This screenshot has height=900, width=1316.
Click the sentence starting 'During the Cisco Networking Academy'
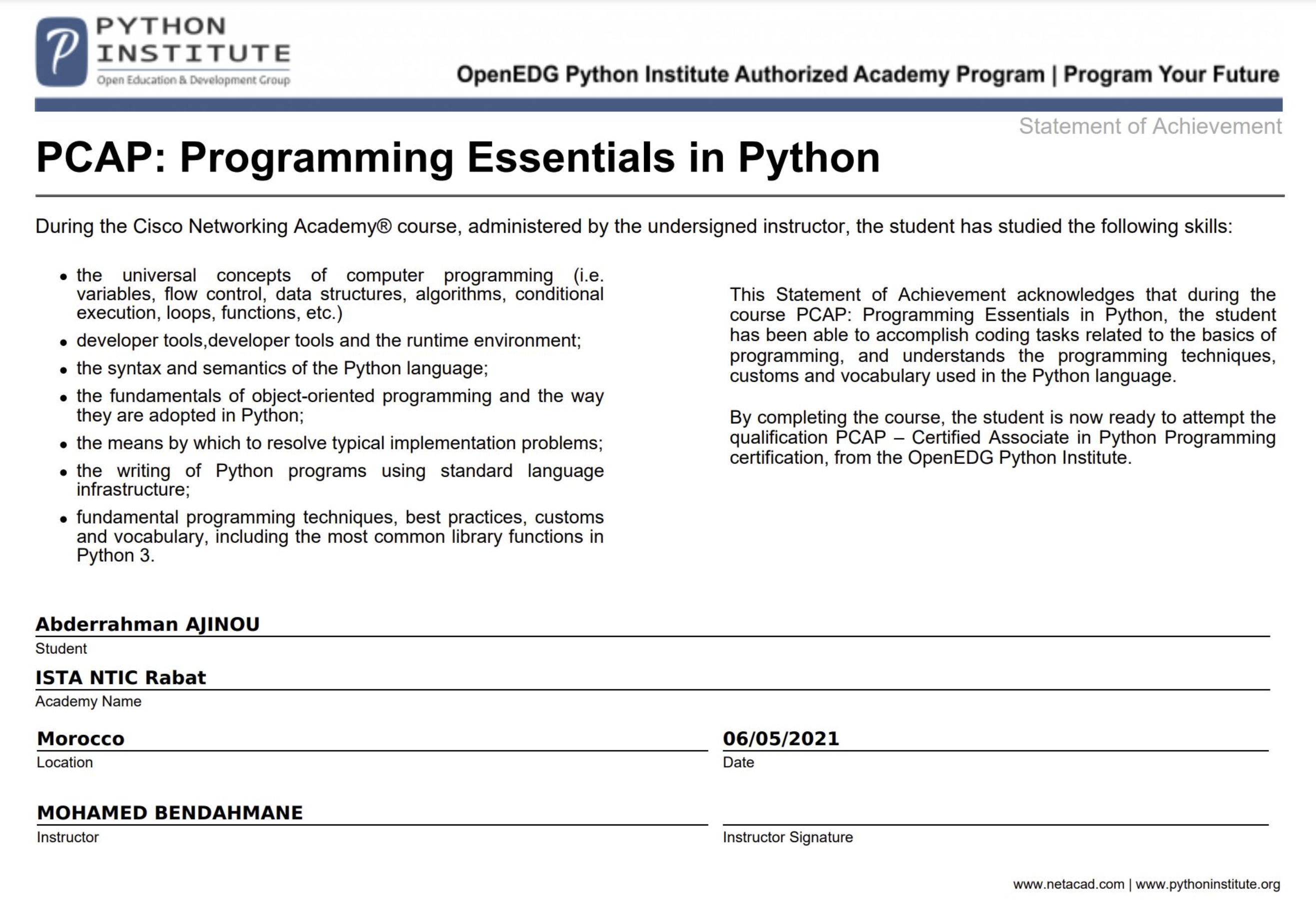(634, 226)
